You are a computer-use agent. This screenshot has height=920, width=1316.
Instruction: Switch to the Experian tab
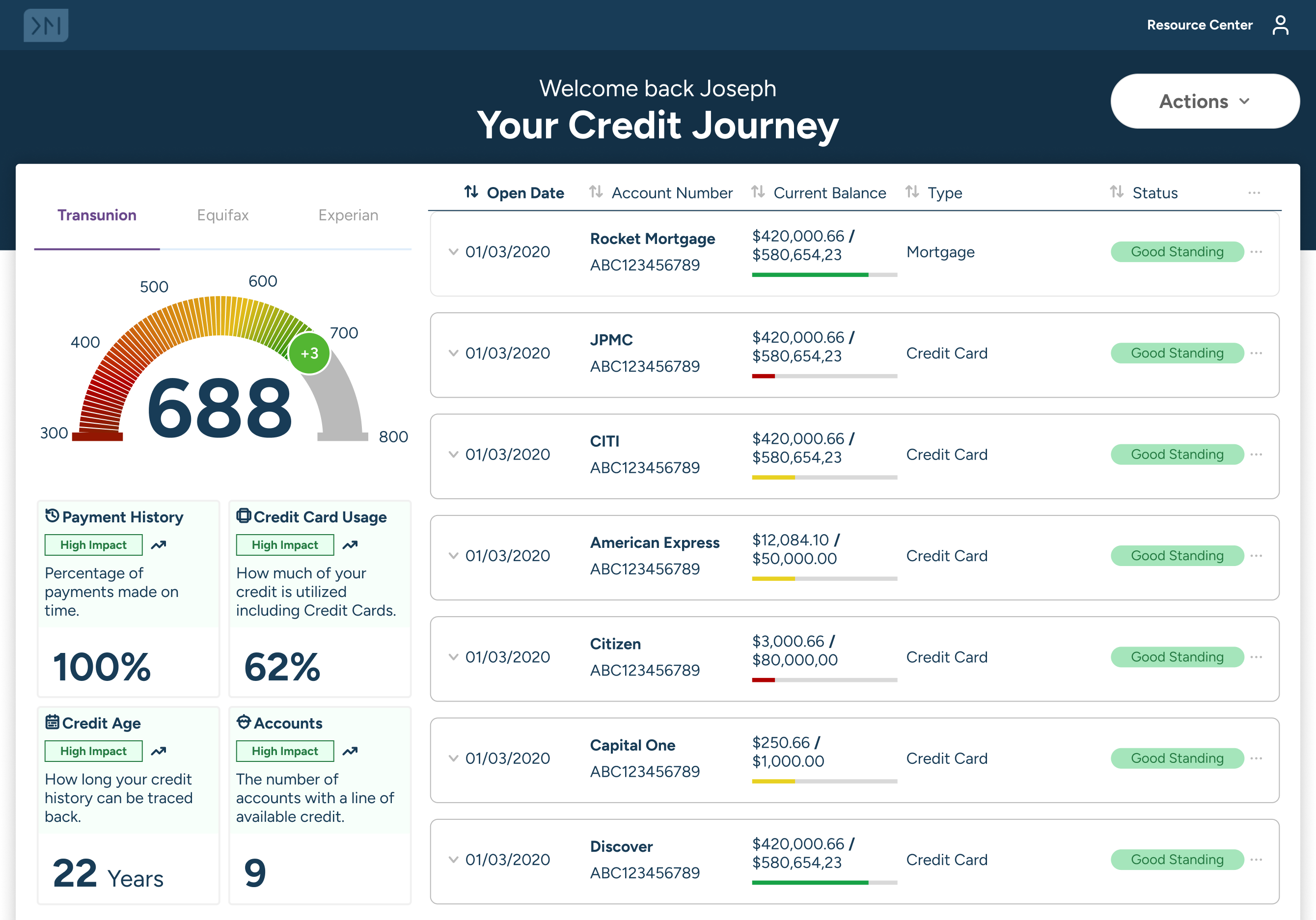point(348,216)
